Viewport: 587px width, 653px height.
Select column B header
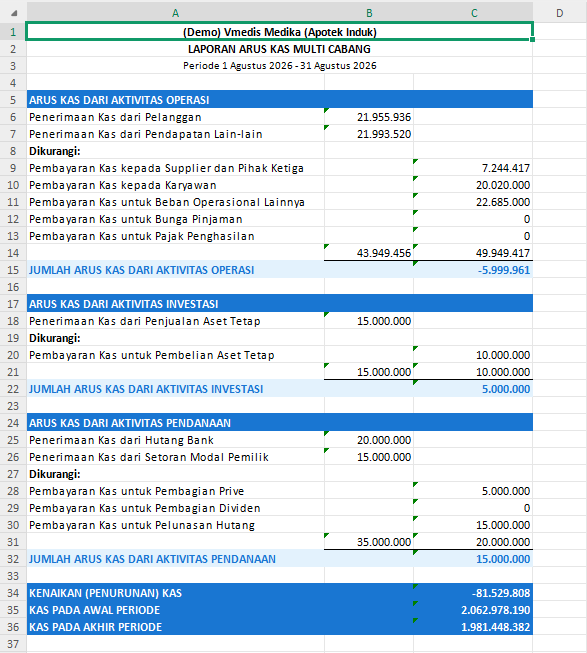(369, 13)
